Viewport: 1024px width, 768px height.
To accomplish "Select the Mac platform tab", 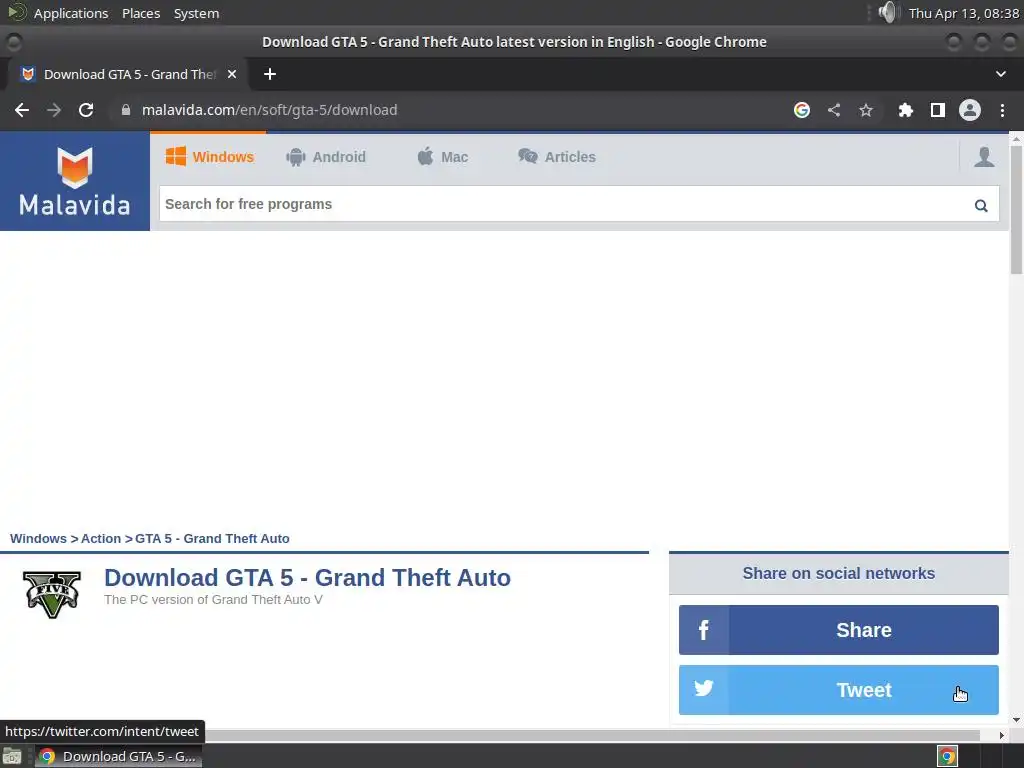I will (443, 157).
